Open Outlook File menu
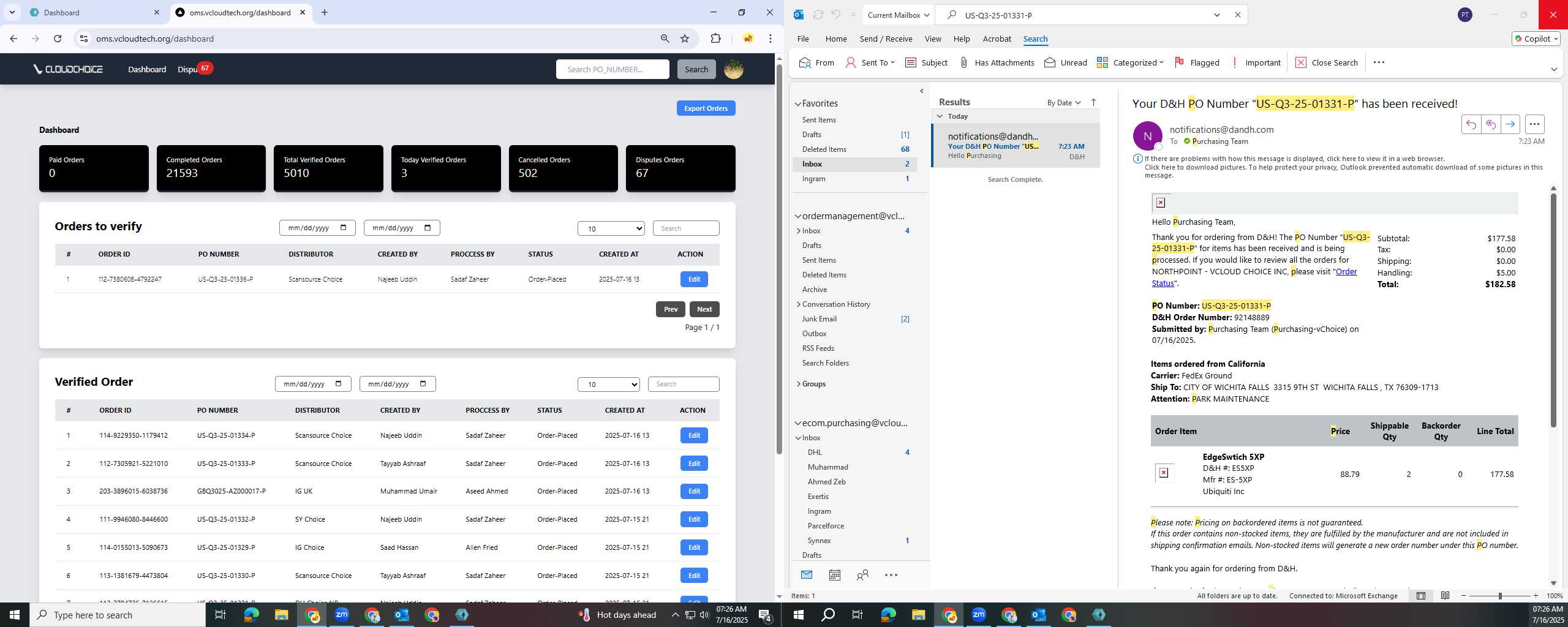The width and height of the screenshot is (1568, 627). pos(802,39)
